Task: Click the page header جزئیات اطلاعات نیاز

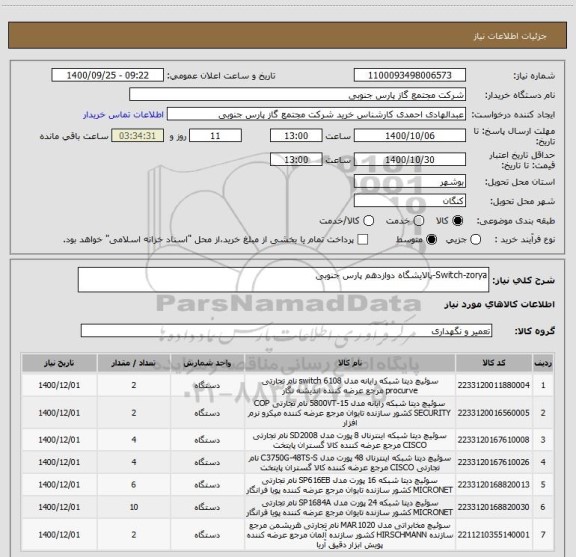Action: click(510, 36)
